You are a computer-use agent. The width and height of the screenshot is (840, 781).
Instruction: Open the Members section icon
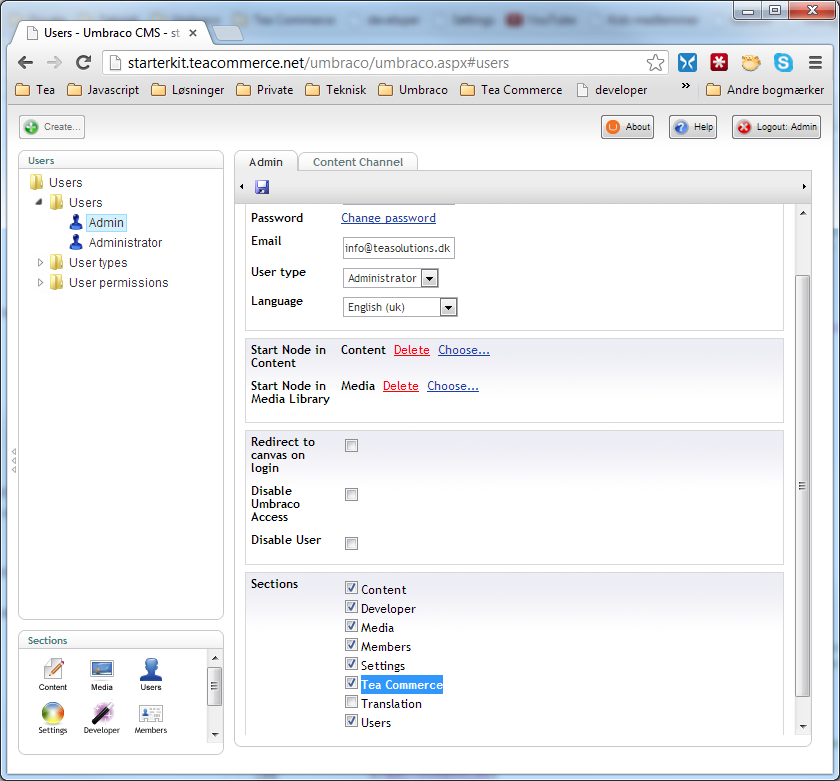(151, 718)
